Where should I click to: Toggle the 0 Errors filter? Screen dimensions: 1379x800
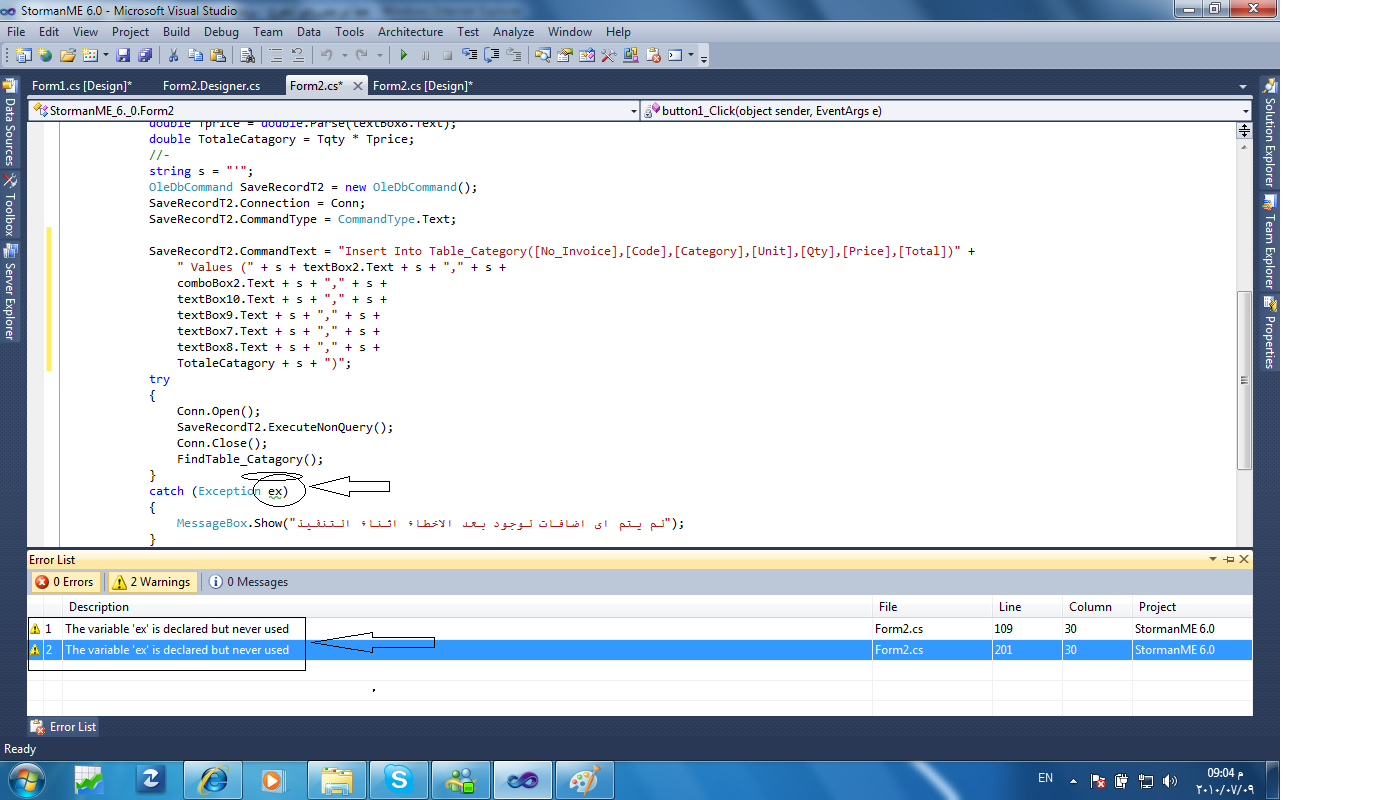pos(64,582)
